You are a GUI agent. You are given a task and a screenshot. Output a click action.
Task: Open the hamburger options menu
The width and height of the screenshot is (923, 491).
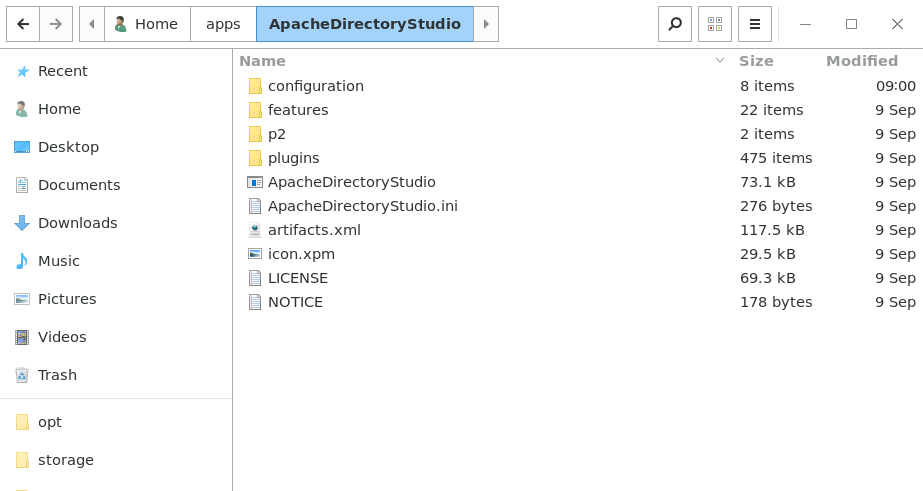[x=755, y=24]
